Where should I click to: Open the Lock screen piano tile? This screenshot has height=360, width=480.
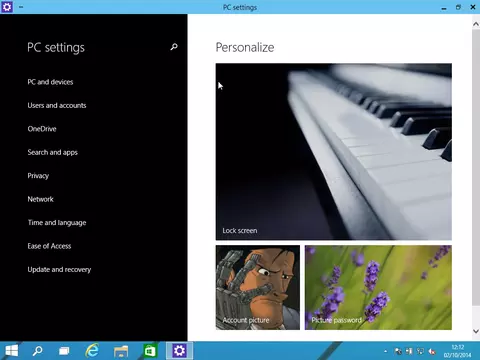click(x=334, y=152)
